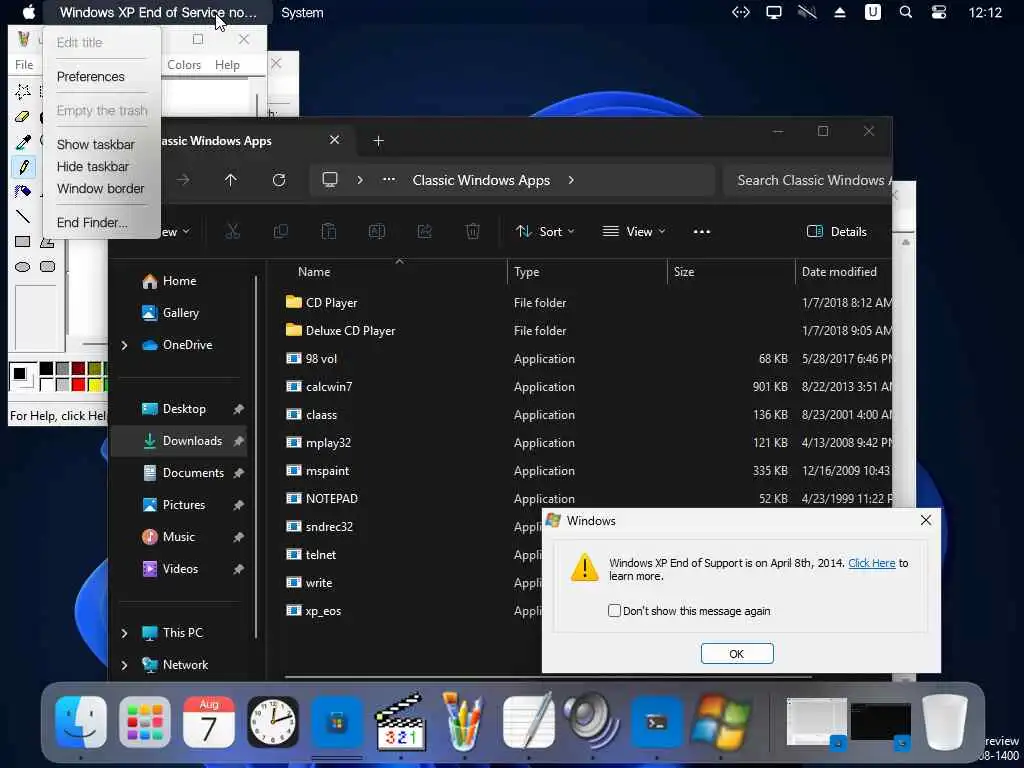Open the View dropdown in Explorer
The image size is (1024, 768).
click(633, 231)
